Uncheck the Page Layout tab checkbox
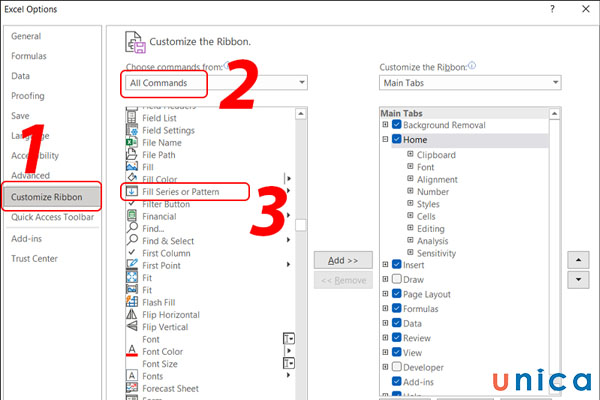This screenshot has width=600, height=400. [397, 294]
